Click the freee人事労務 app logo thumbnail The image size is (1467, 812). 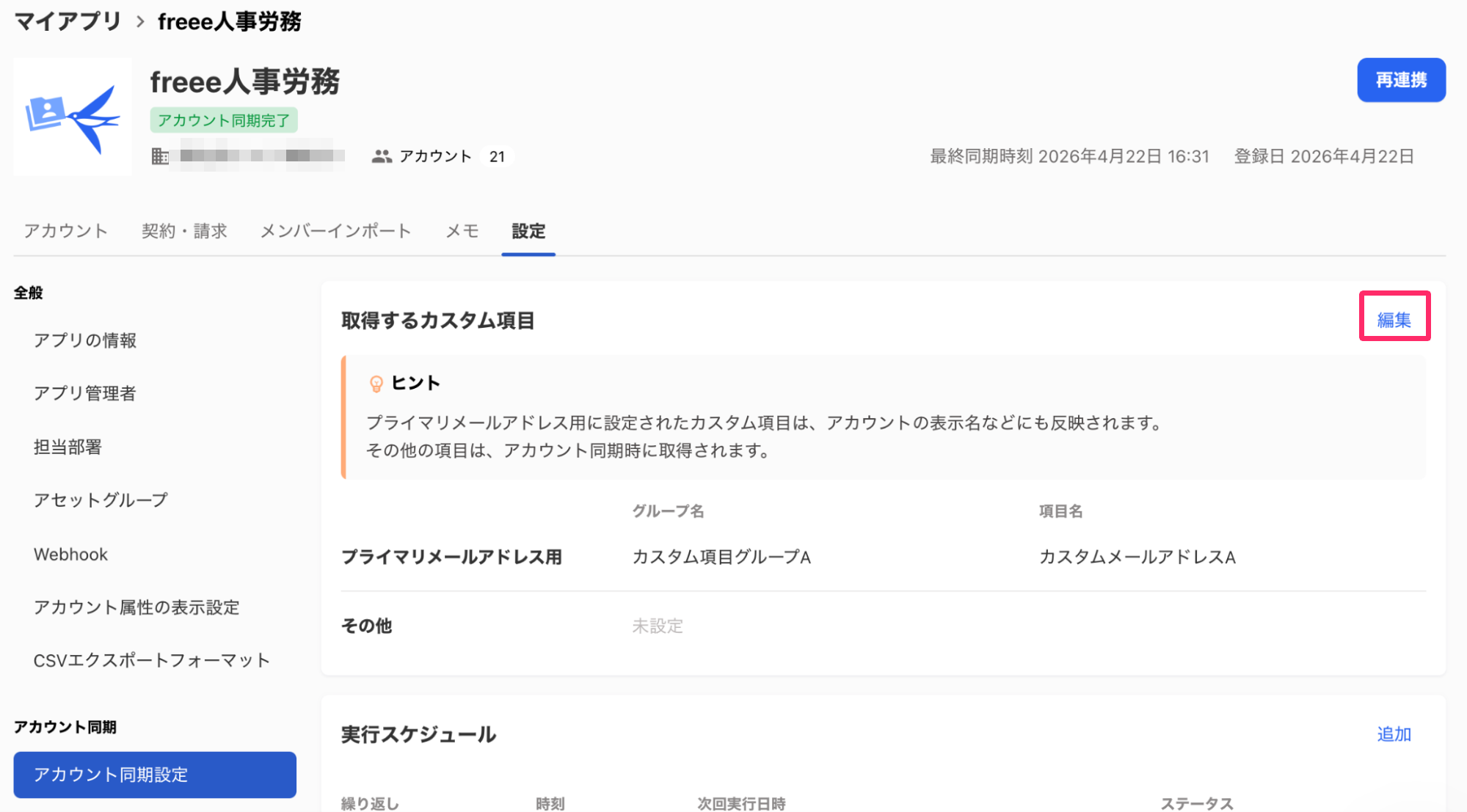(73, 117)
